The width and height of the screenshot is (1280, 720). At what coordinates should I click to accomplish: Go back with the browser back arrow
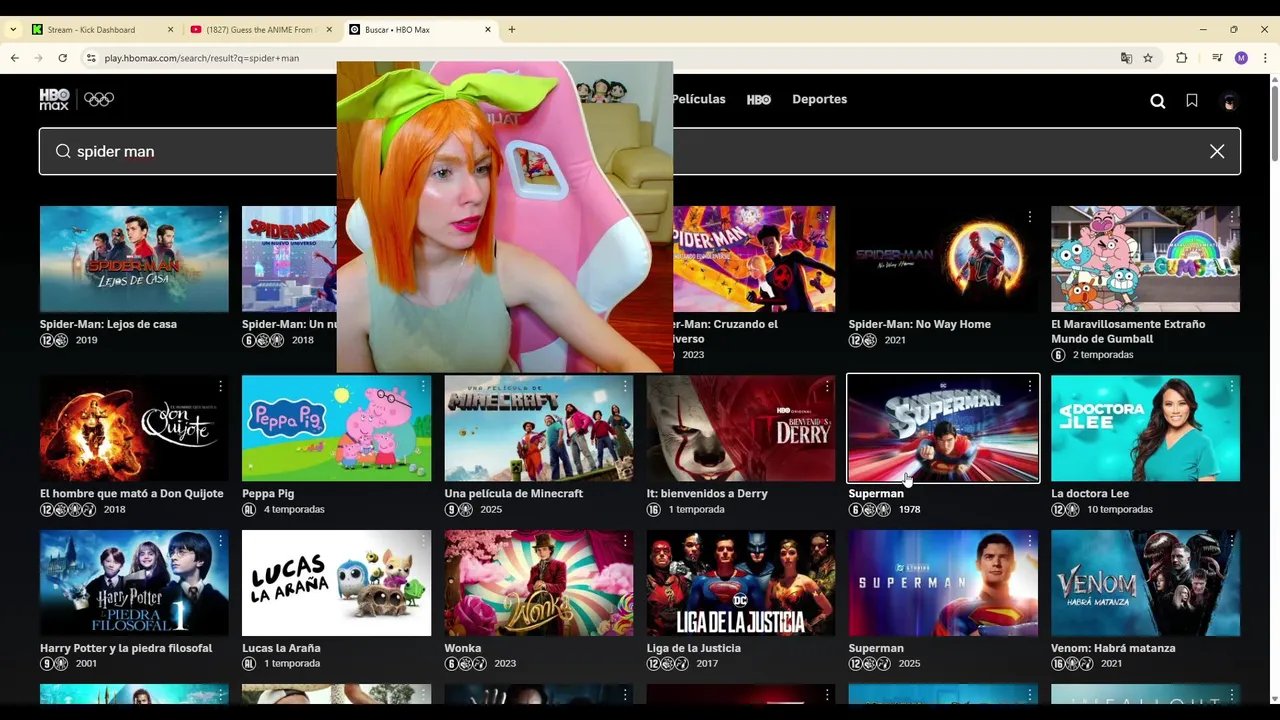tap(15, 58)
